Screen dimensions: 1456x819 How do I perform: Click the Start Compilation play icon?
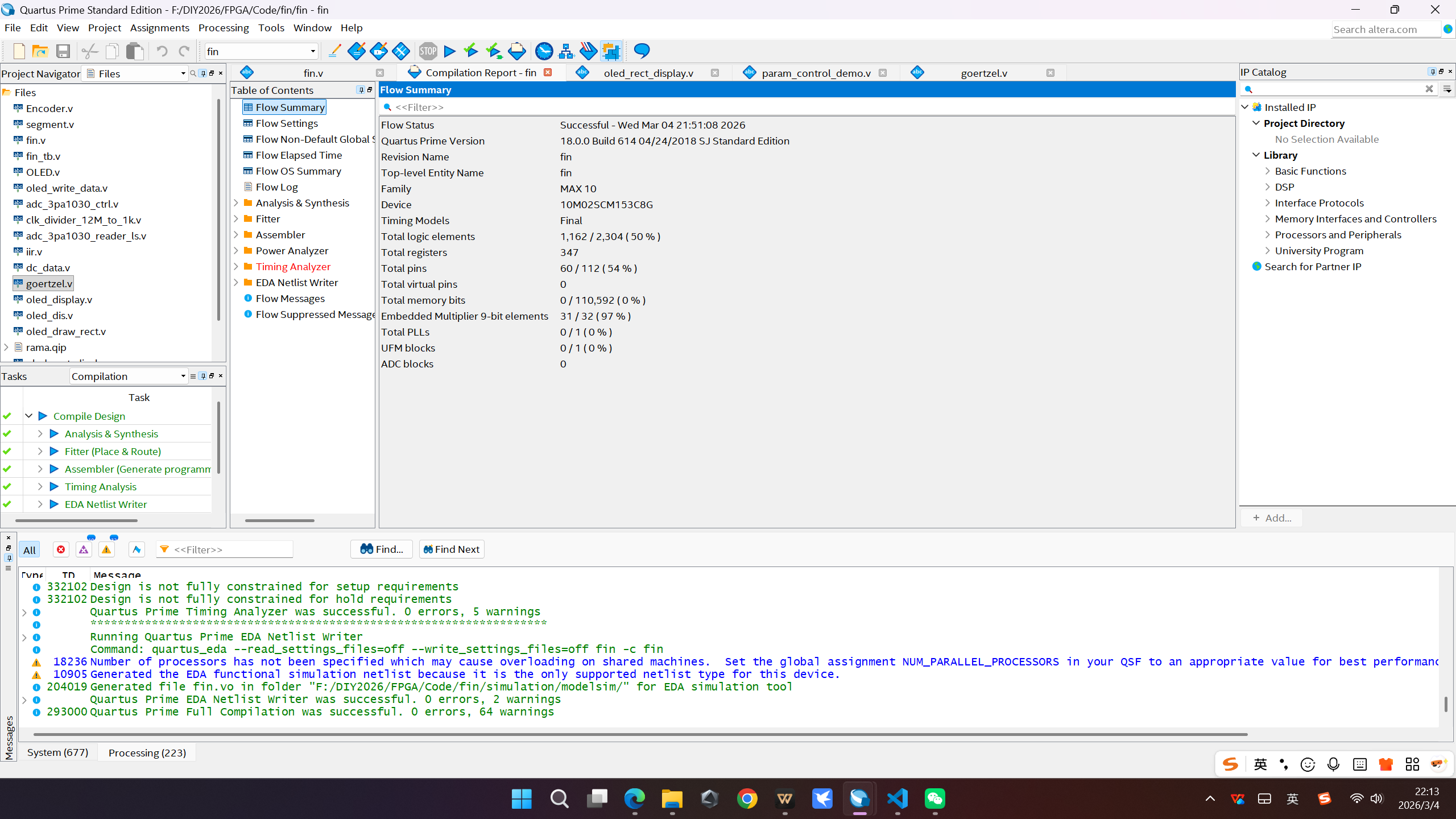coord(449,51)
